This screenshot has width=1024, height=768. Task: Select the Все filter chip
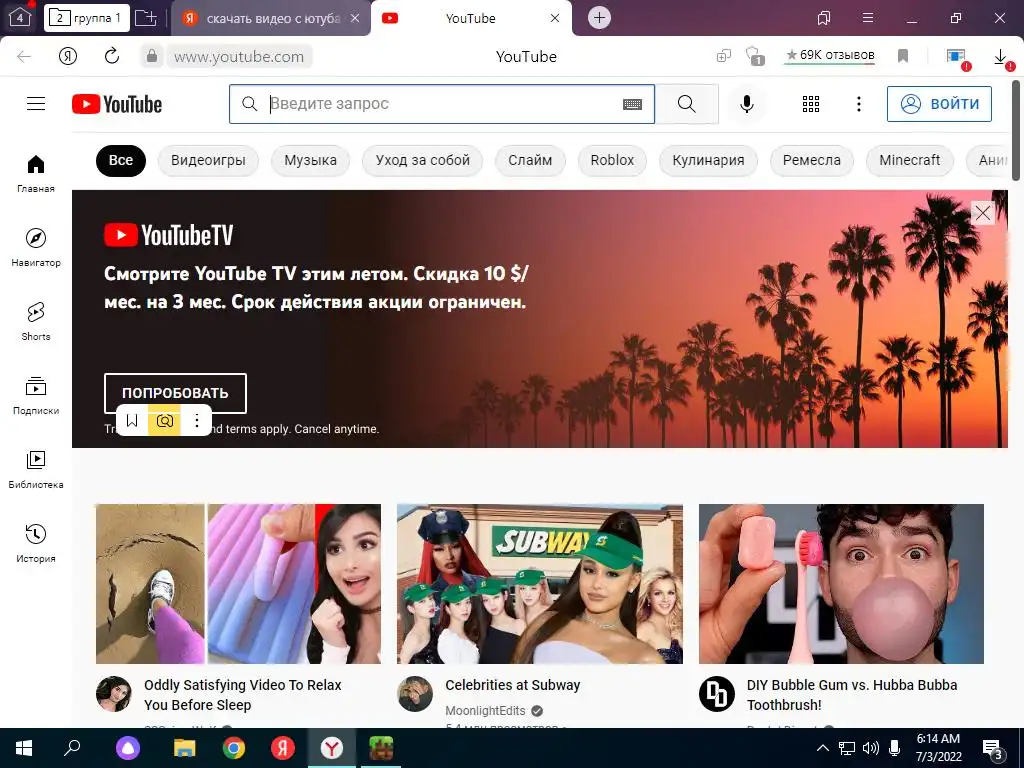click(121, 161)
